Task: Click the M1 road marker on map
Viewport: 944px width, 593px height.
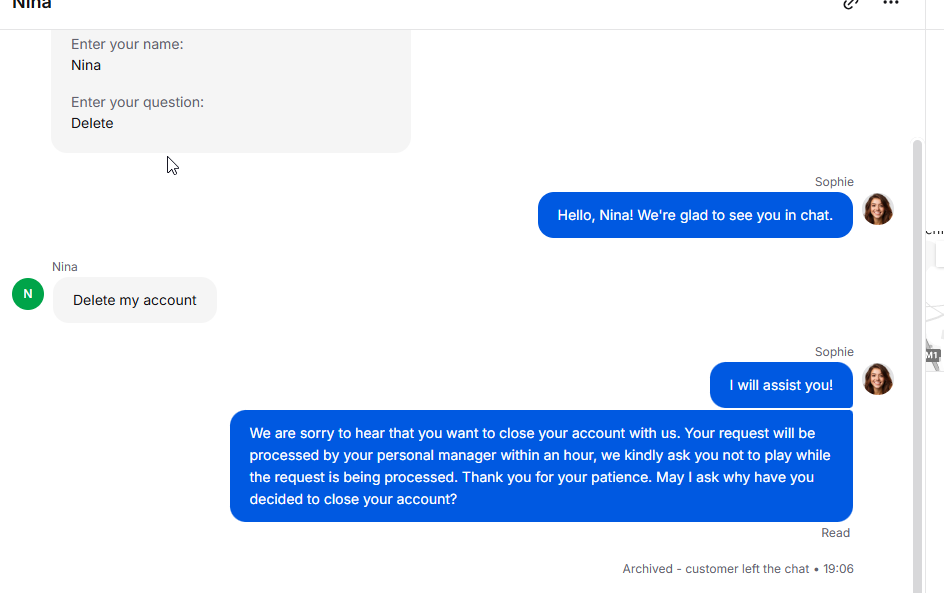Action: point(932,355)
